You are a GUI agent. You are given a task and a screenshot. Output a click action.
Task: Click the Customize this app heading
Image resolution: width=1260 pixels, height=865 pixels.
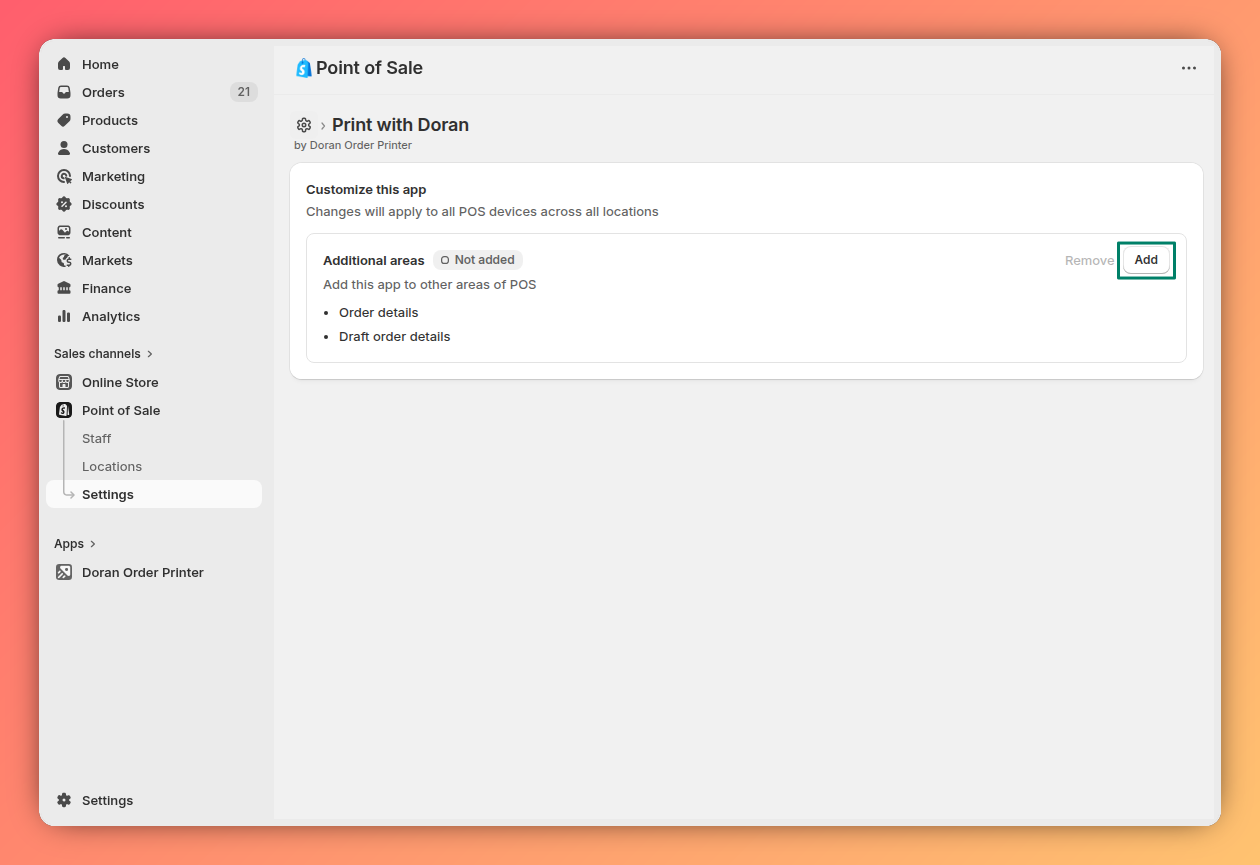point(366,190)
